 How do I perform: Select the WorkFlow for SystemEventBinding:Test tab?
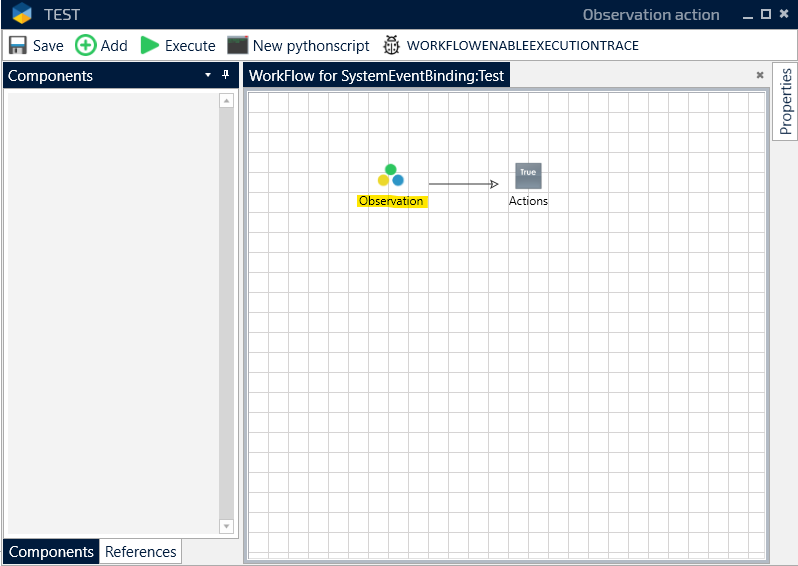(x=377, y=76)
